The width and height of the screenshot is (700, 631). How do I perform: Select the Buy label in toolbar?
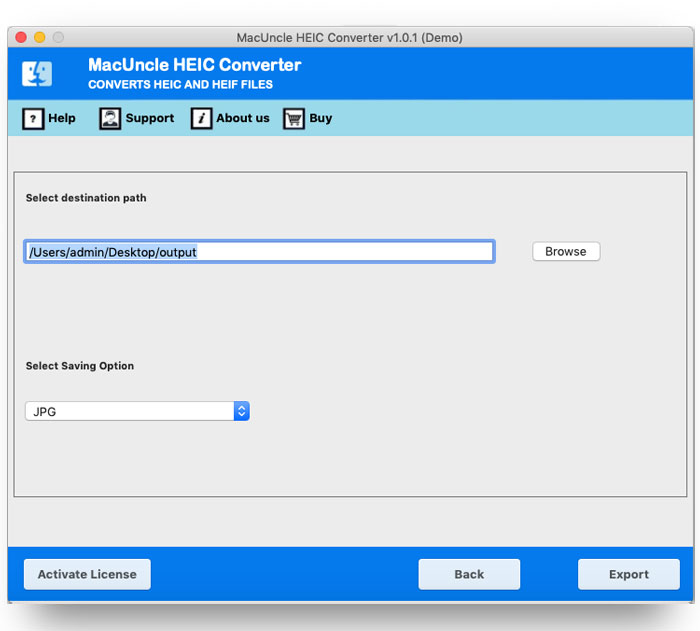point(321,118)
